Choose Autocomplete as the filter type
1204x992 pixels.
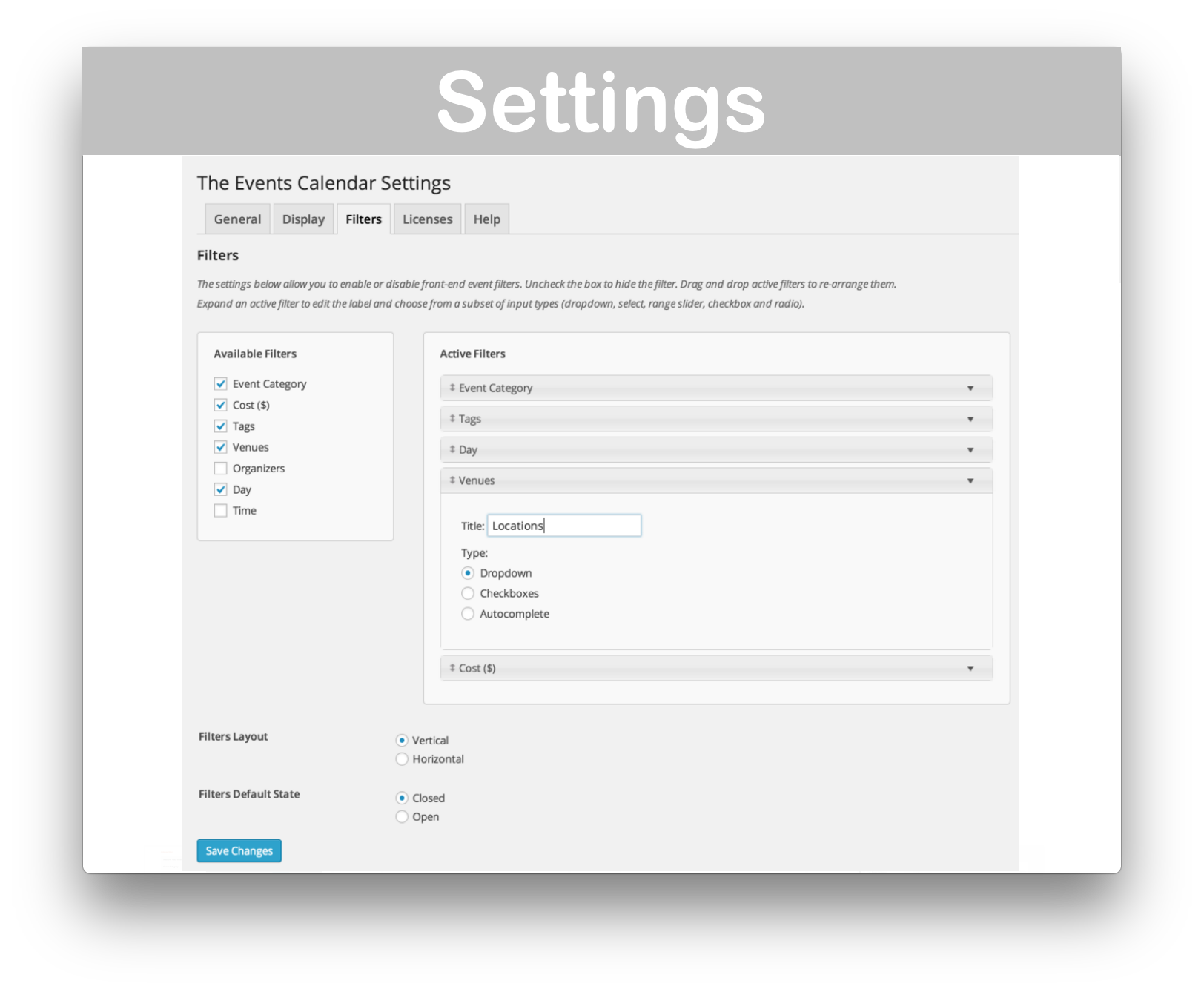tap(468, 614)
